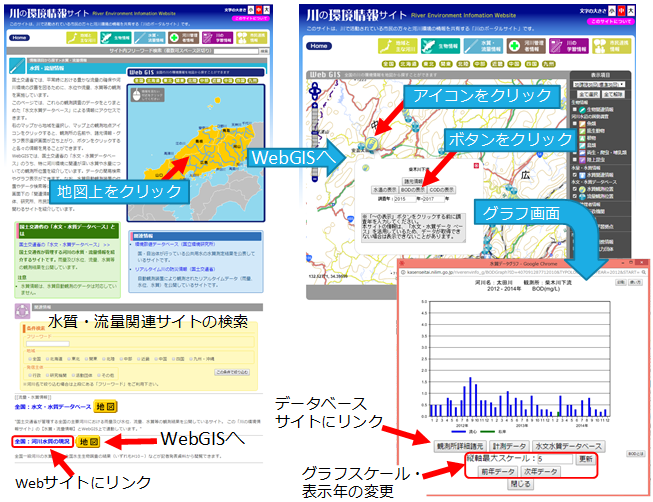
Task: Open 川の学習情報 icon in WebGIS page
Action: (568, 46)
